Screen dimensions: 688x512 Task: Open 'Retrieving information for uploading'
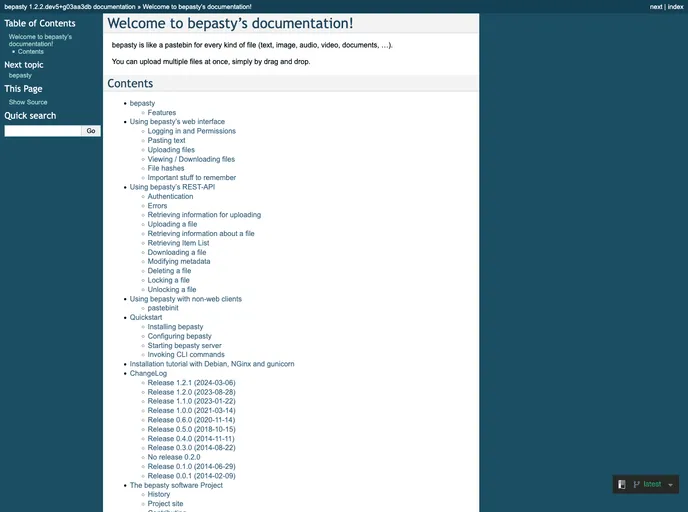tap(204, 215)
